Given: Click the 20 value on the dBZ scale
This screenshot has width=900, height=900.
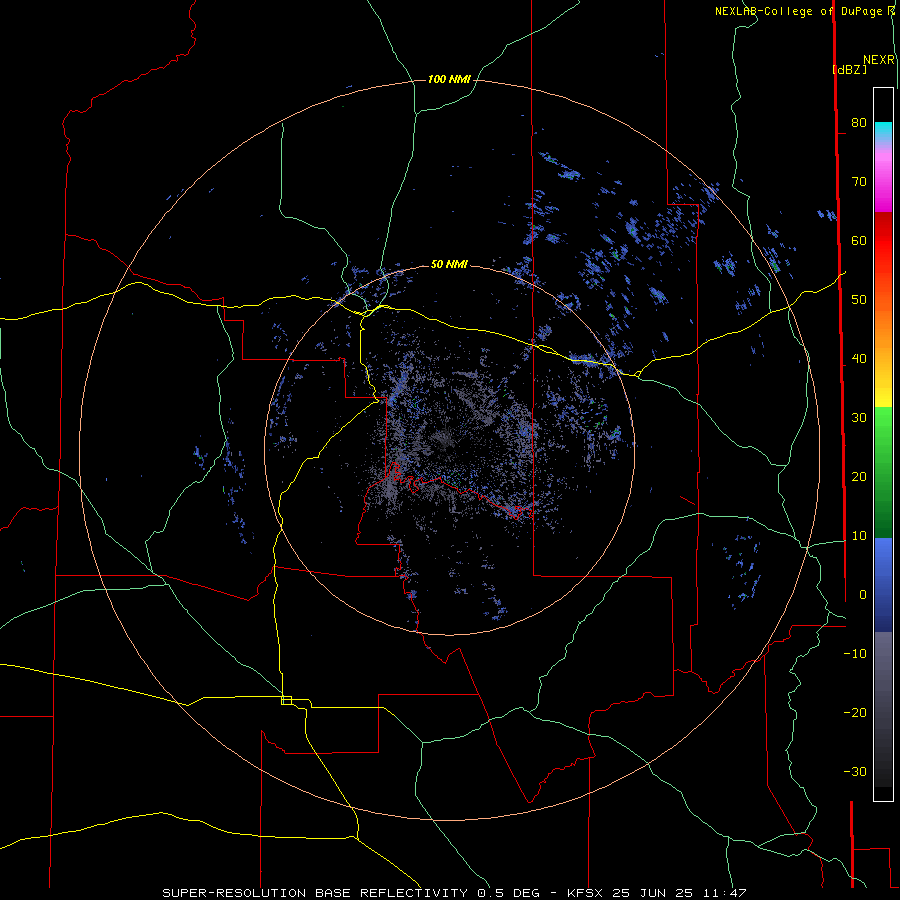Looking at the screenshot, I should pos(859,476).
